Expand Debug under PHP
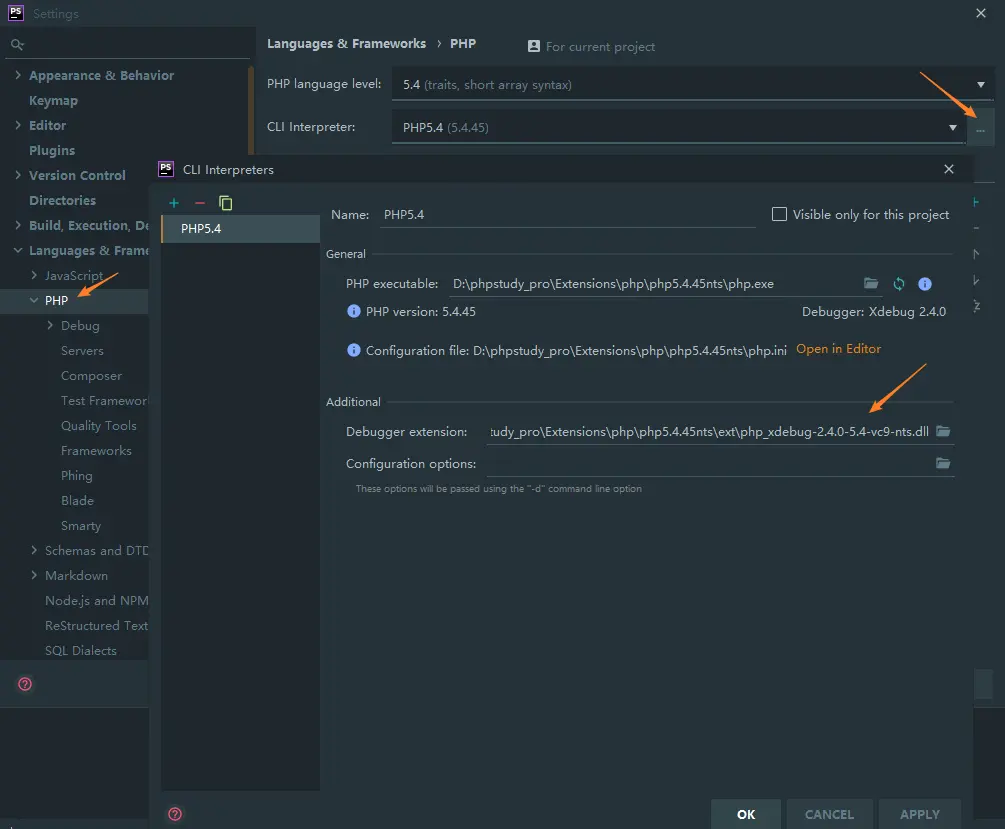Image resolution: width=1005 pixels, height=829 pixels. (50, 325)
